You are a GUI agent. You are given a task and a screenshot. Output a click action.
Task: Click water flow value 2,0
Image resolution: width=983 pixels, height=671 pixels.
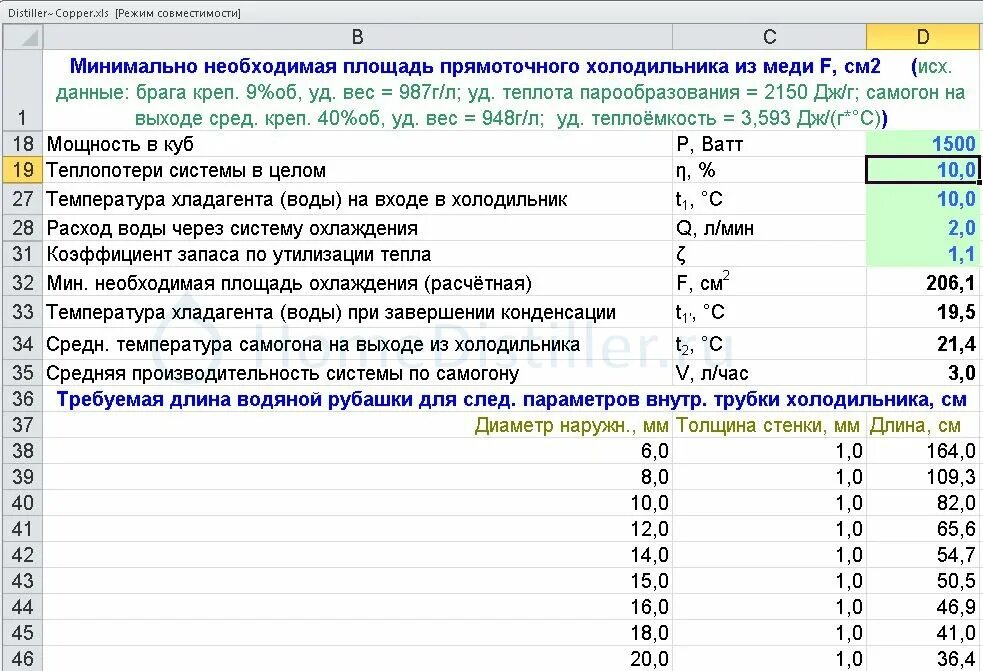click(x=922, y=228)
